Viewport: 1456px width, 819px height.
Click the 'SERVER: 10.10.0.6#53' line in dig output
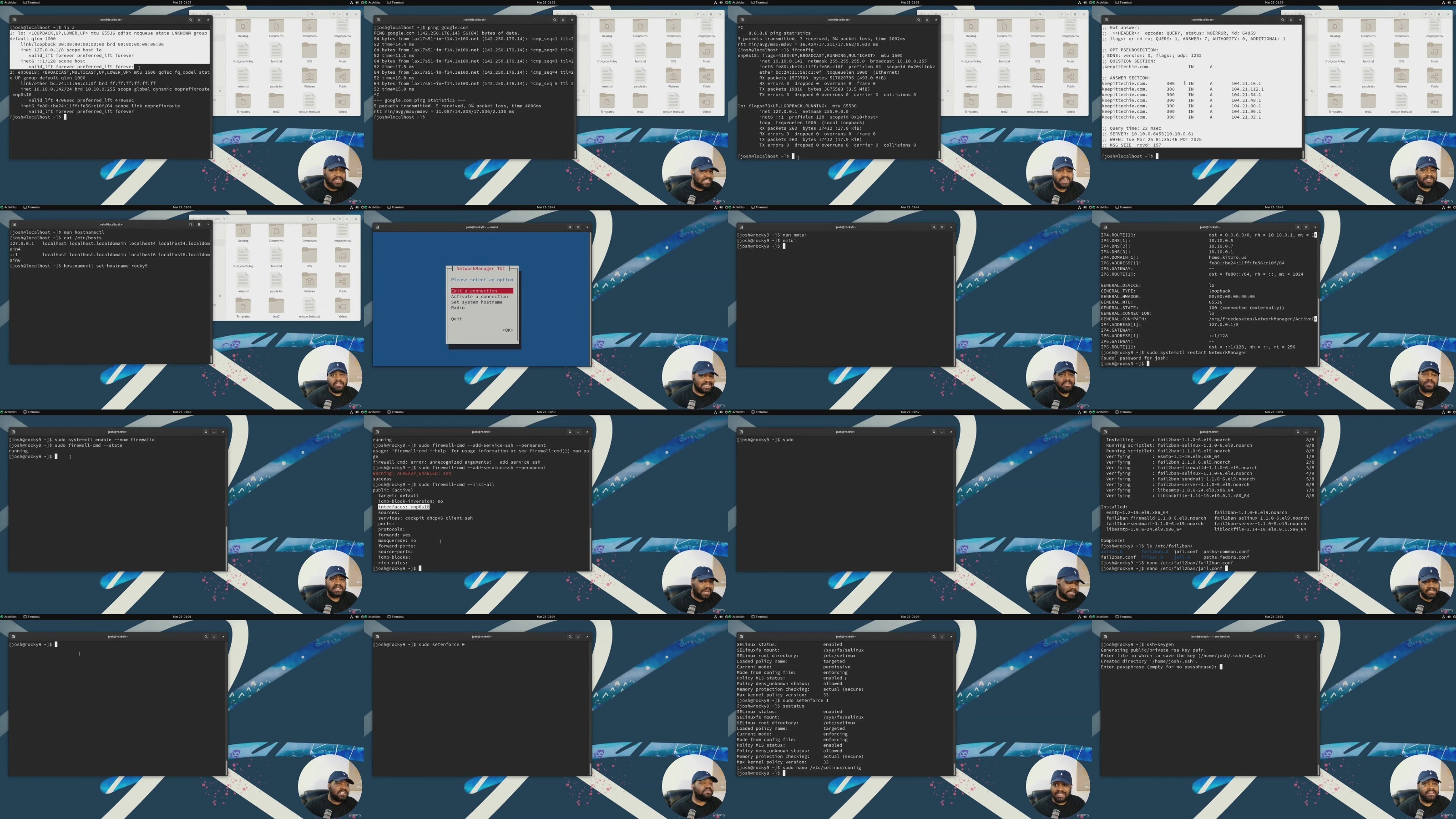pos(1148,134)
